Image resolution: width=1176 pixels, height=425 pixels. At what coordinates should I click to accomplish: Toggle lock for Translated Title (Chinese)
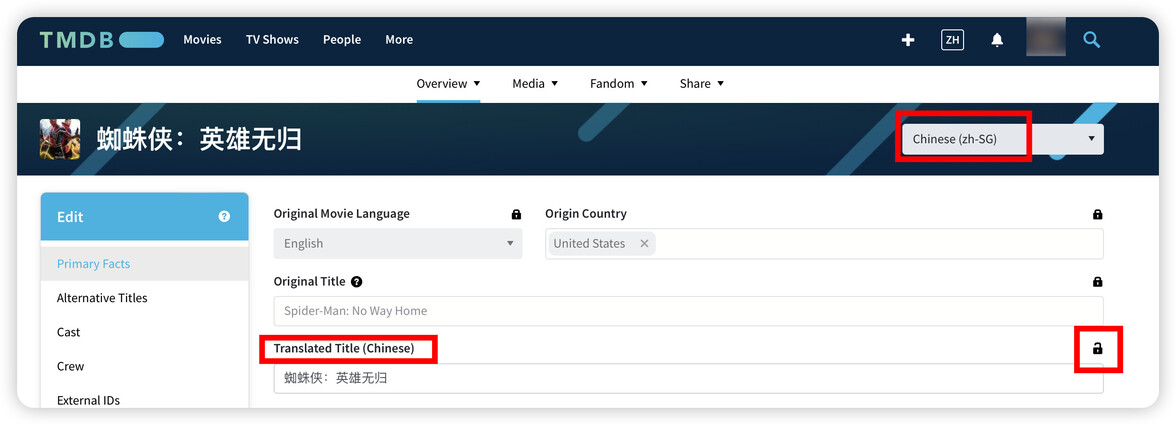[1097, 349]
